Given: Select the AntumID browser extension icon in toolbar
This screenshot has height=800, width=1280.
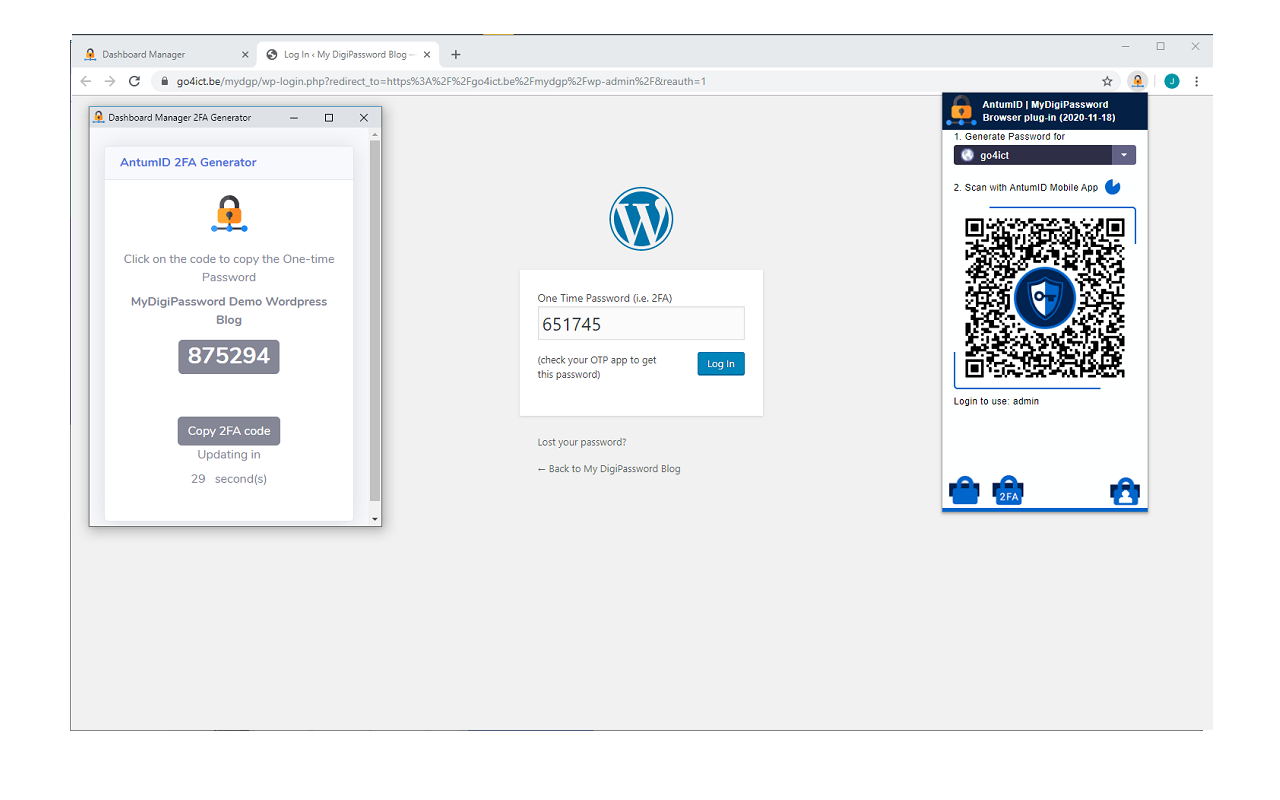Looking at the screenshot, I should 1138,81.
